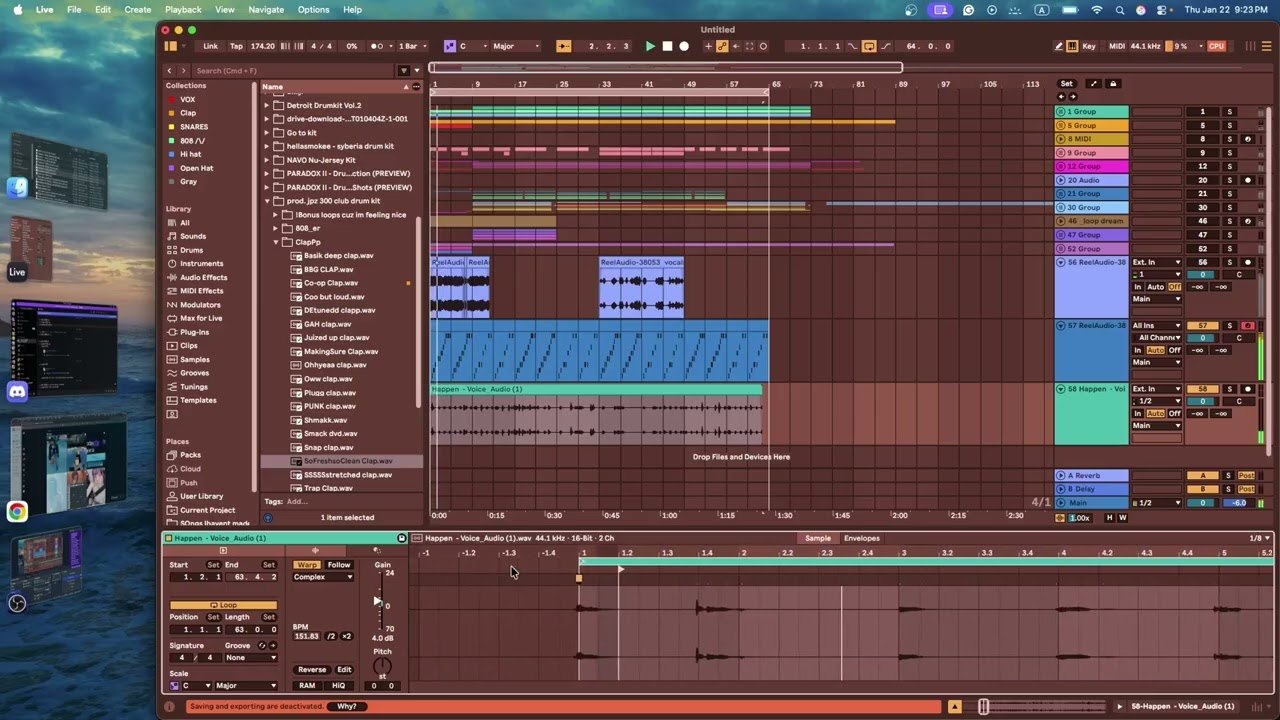The image size is (1280, 720).
Task: Click the Optimize Arrangement Height arrows icon
Action: click(1093, 84)
